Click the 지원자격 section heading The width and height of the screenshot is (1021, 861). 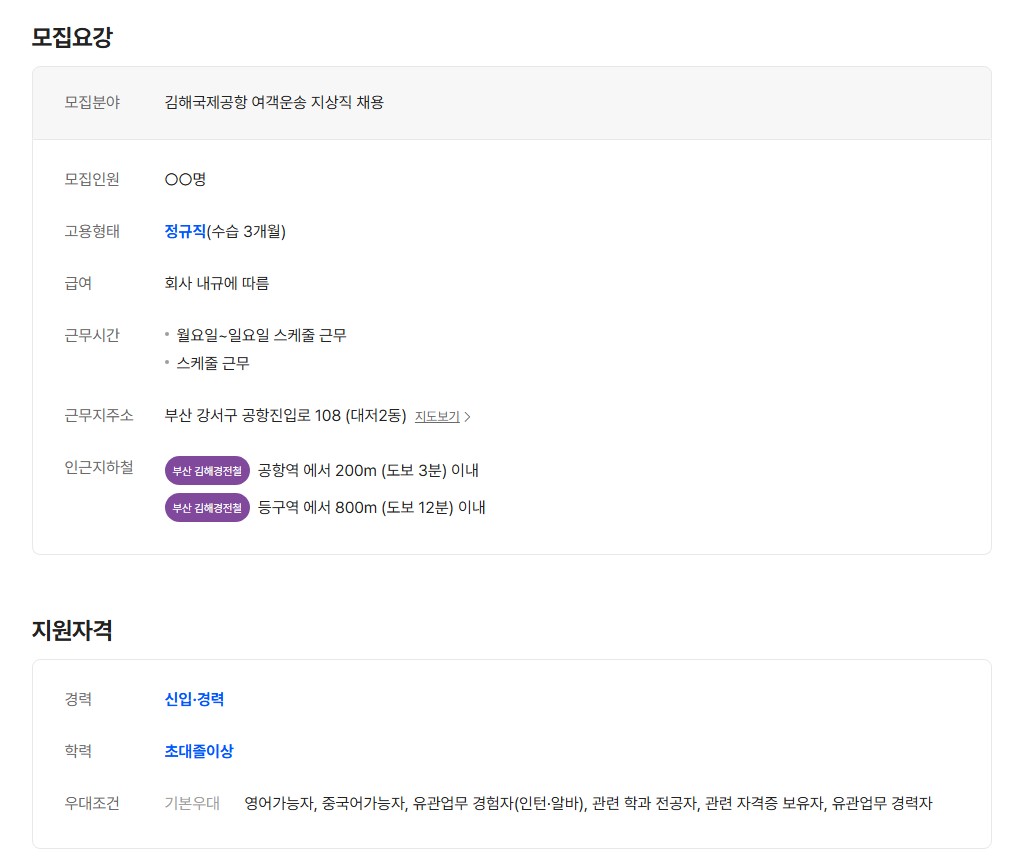[x=72, y=631]
